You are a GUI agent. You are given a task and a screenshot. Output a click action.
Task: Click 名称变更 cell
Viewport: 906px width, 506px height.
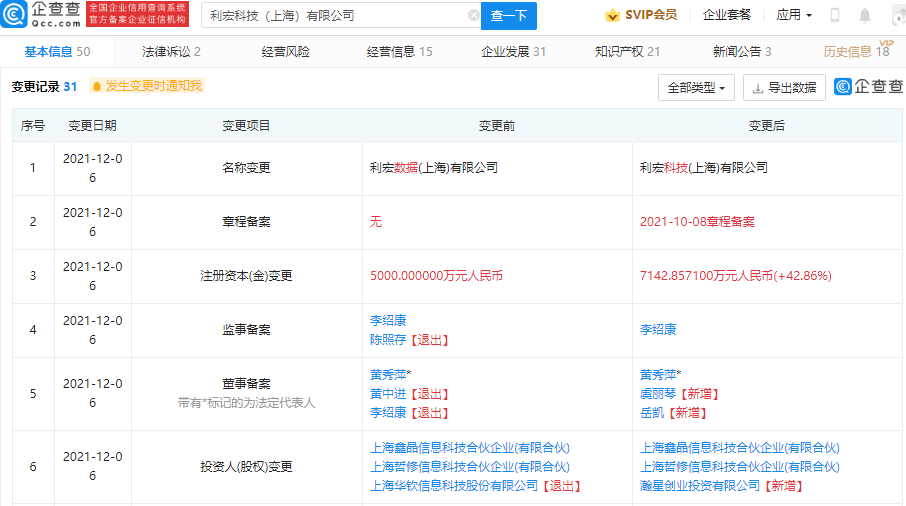pyautogui.click(x=246, y=168)
